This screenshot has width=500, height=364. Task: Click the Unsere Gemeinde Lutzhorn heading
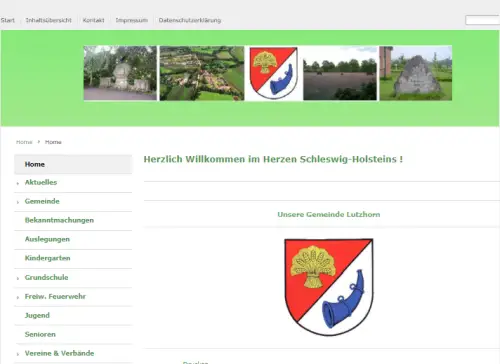329,214
